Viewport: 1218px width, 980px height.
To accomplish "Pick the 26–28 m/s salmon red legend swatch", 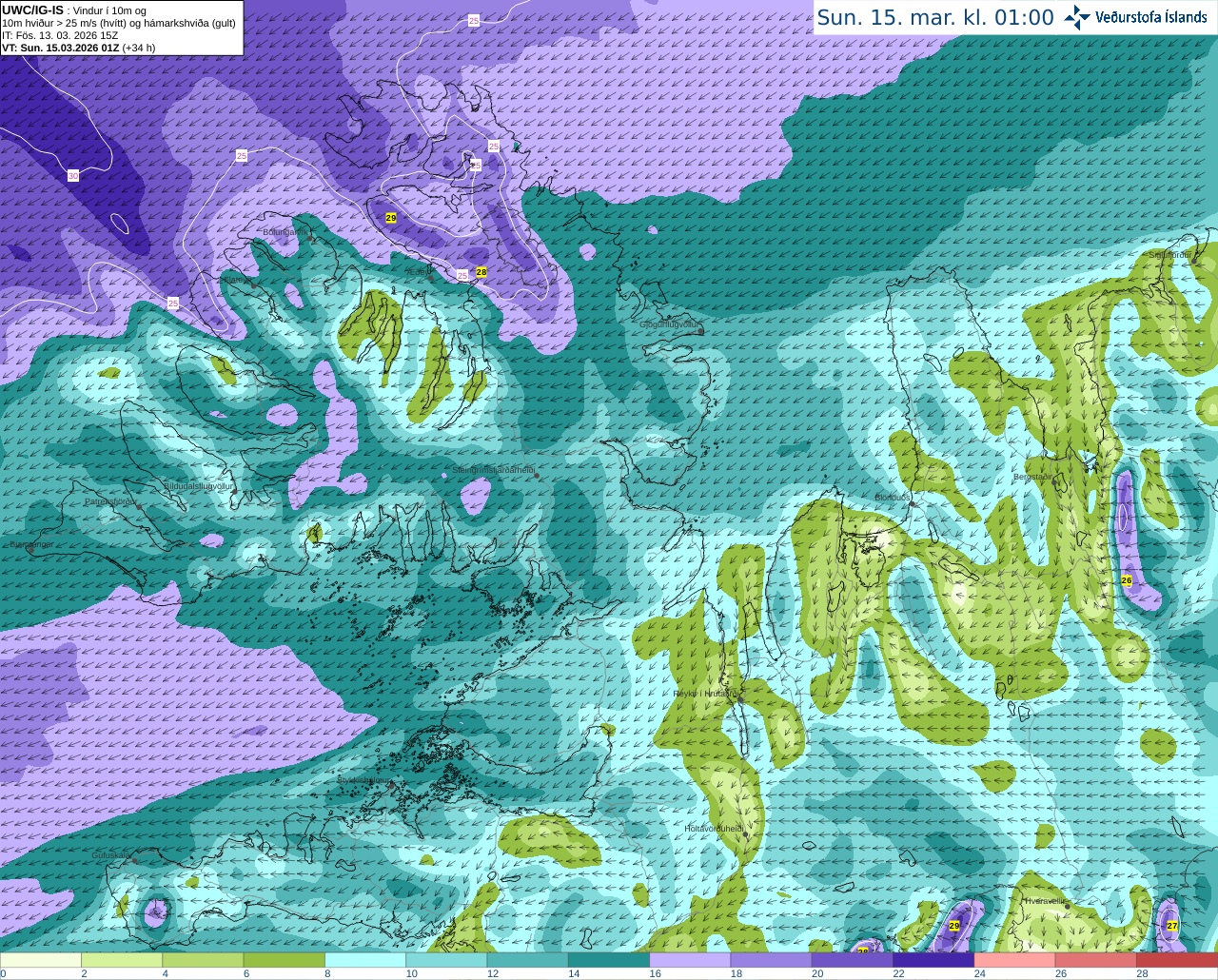I will point(1096,960).
